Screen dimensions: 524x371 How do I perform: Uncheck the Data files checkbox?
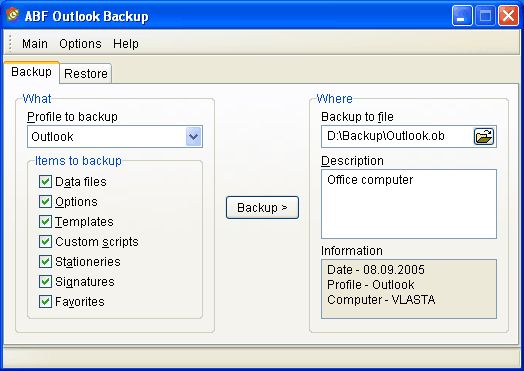(45, 181)
